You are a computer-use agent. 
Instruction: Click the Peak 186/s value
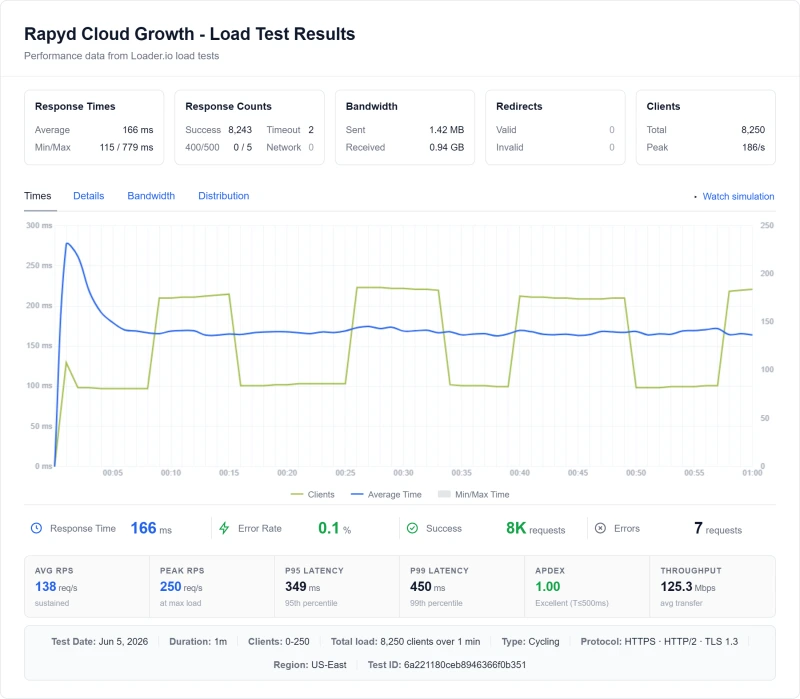754,147
